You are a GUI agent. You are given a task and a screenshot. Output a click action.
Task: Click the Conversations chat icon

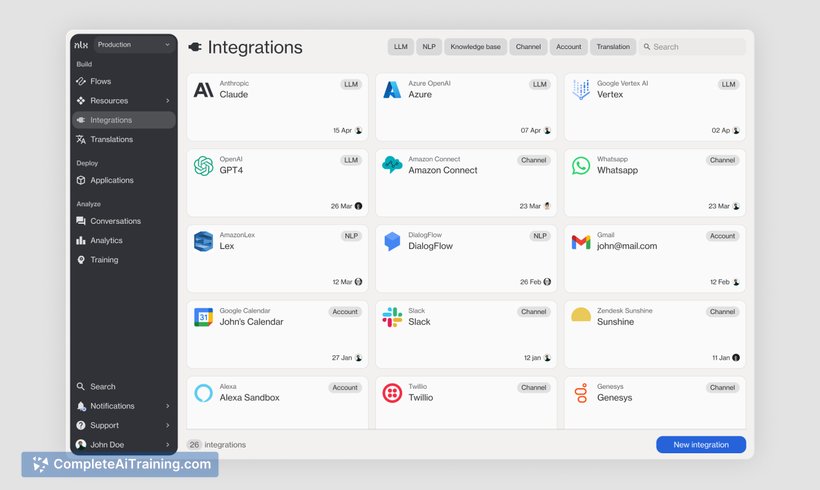tap(81, 221)
